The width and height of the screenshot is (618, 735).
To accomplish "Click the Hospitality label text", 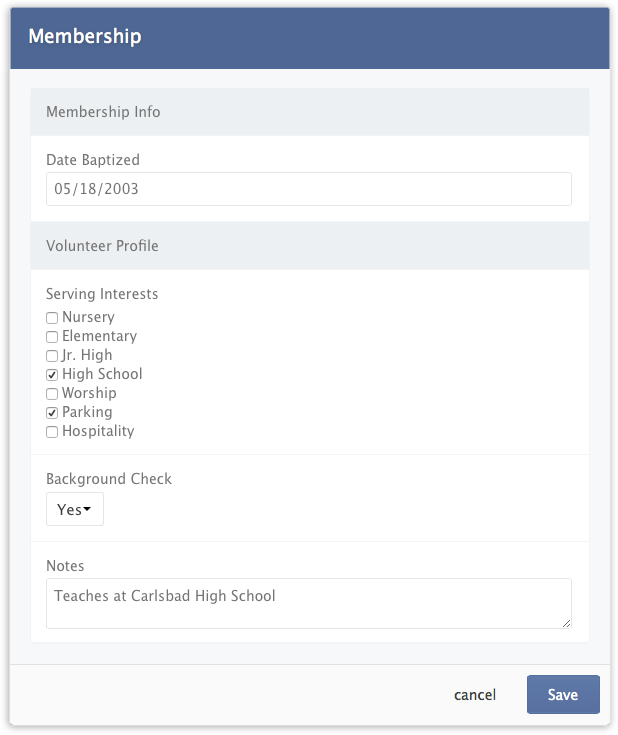I will click(98, 431).
